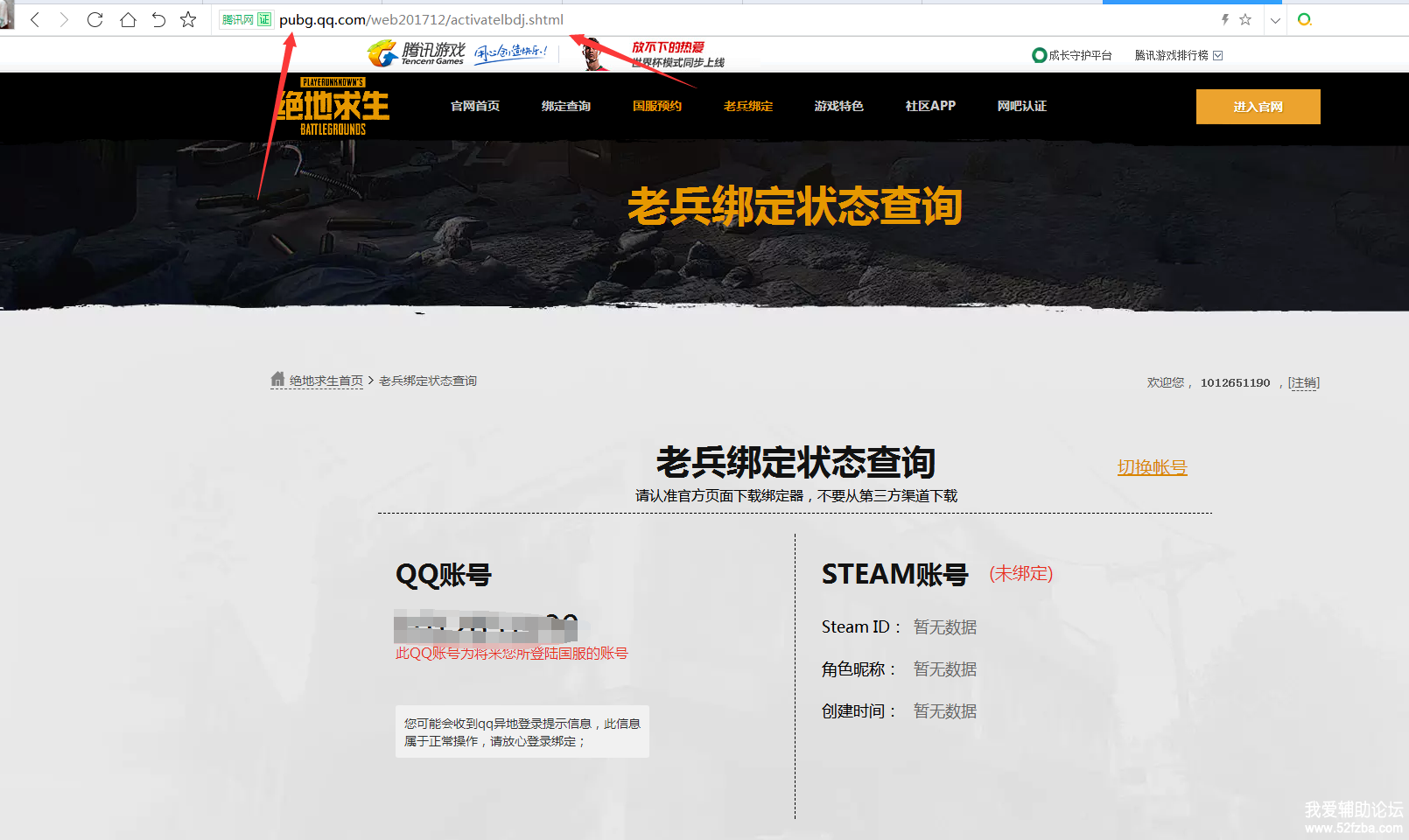Go to the browser home page icon
Screen dimensions: 1409x840
[x=128, y=19]
